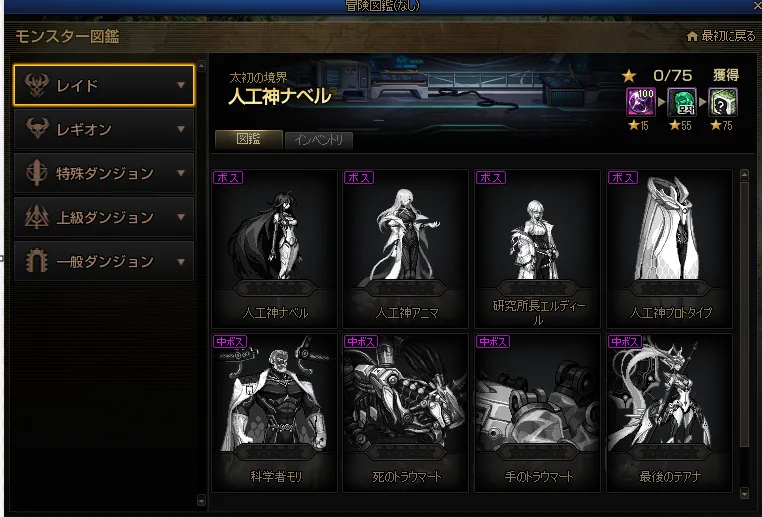Click 最初に戻る to return to start
This screenshot has width=762, height=517.
pyautogui.click(x=728, y=36)
